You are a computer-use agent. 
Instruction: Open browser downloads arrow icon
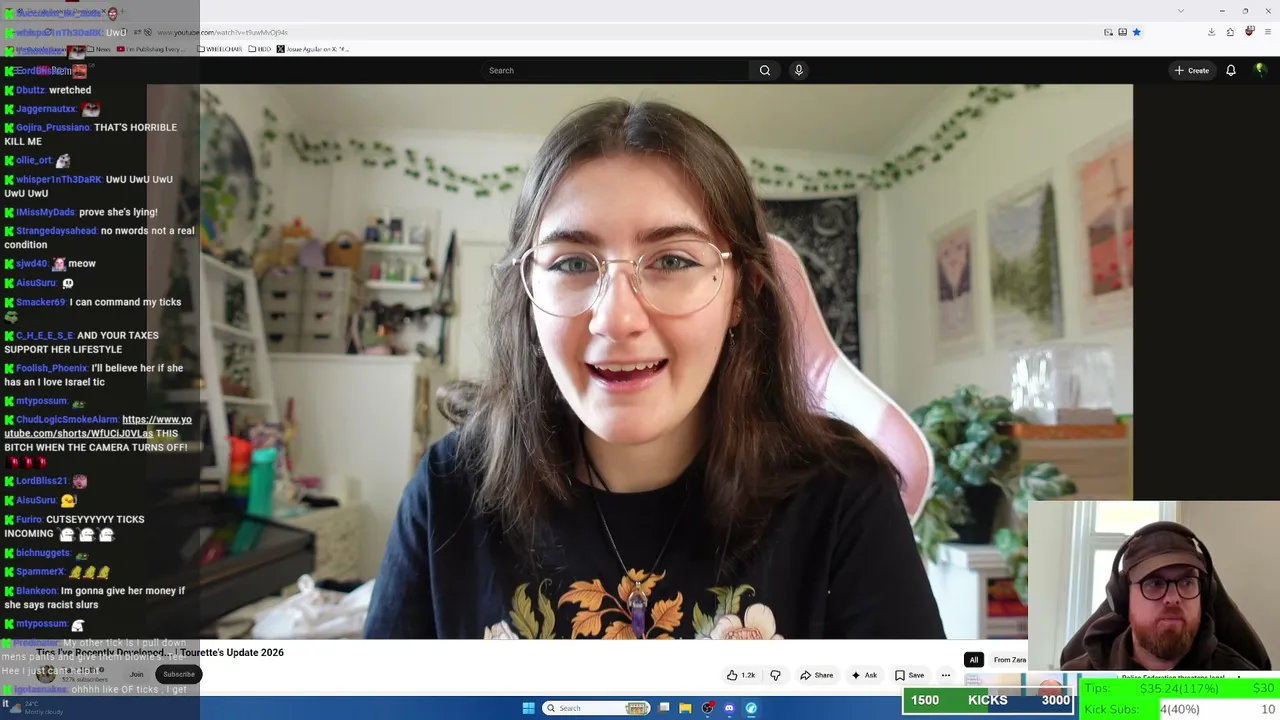1211,32
